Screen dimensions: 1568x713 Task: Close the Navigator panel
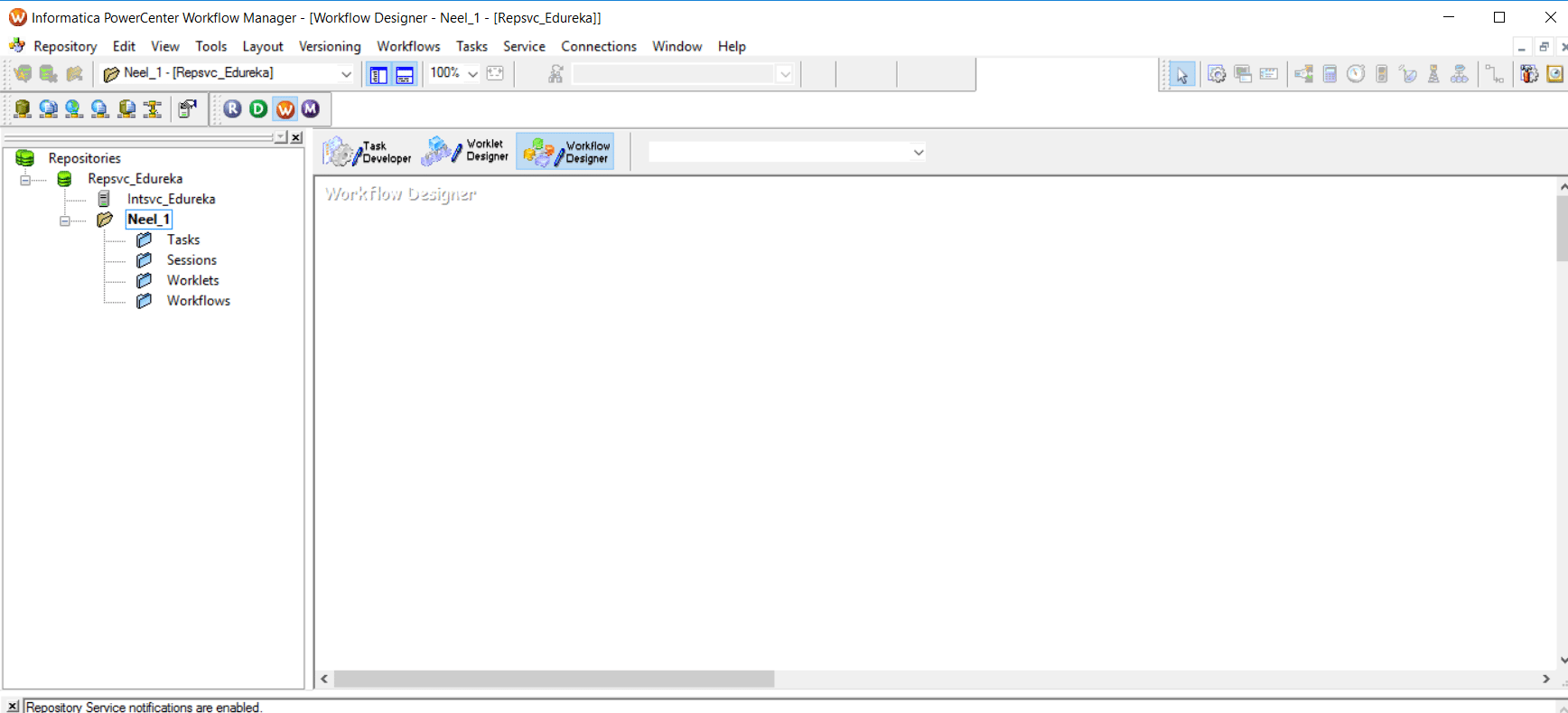click(296, 137)
